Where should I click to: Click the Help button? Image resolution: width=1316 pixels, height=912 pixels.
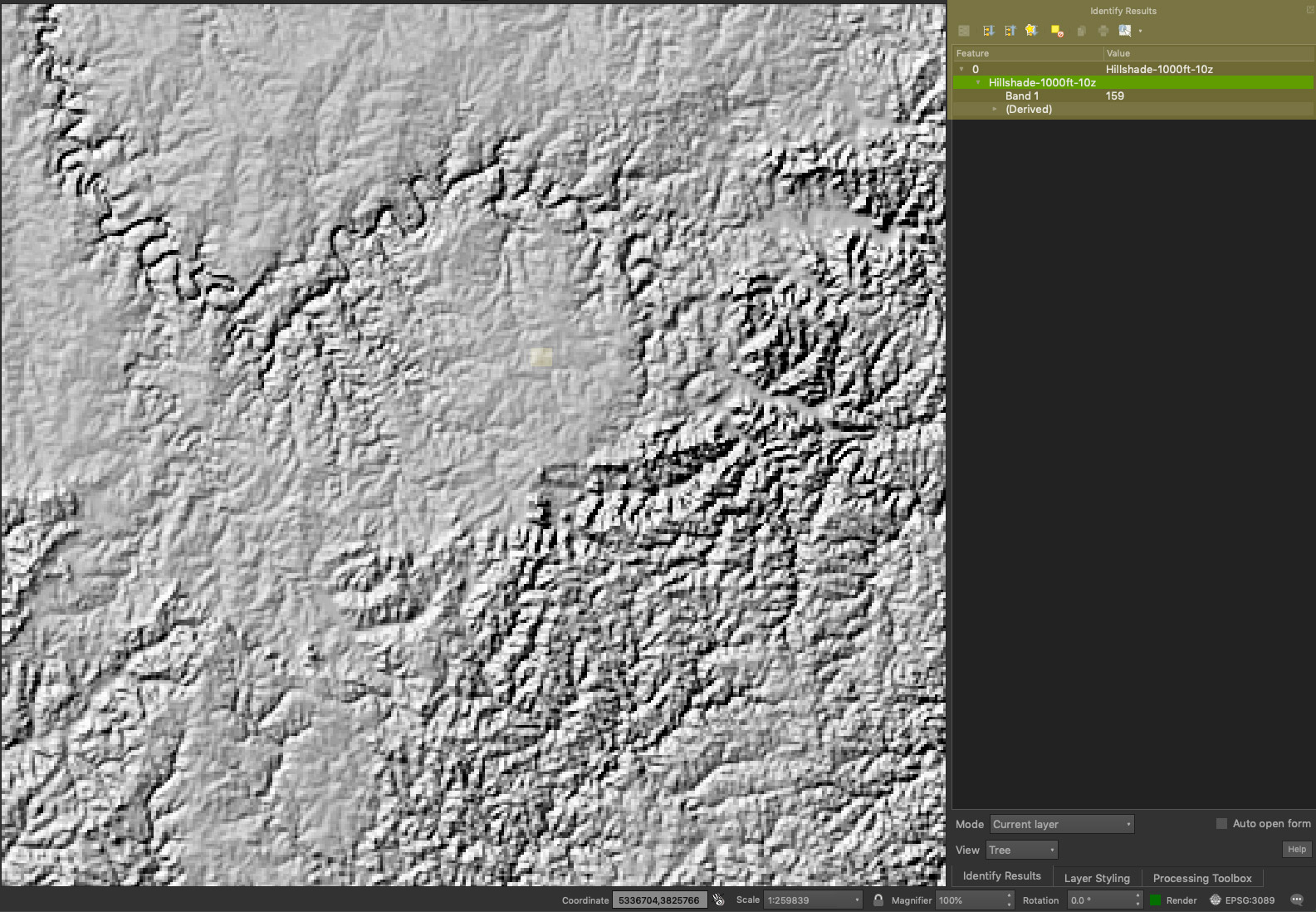[1297, 849]
